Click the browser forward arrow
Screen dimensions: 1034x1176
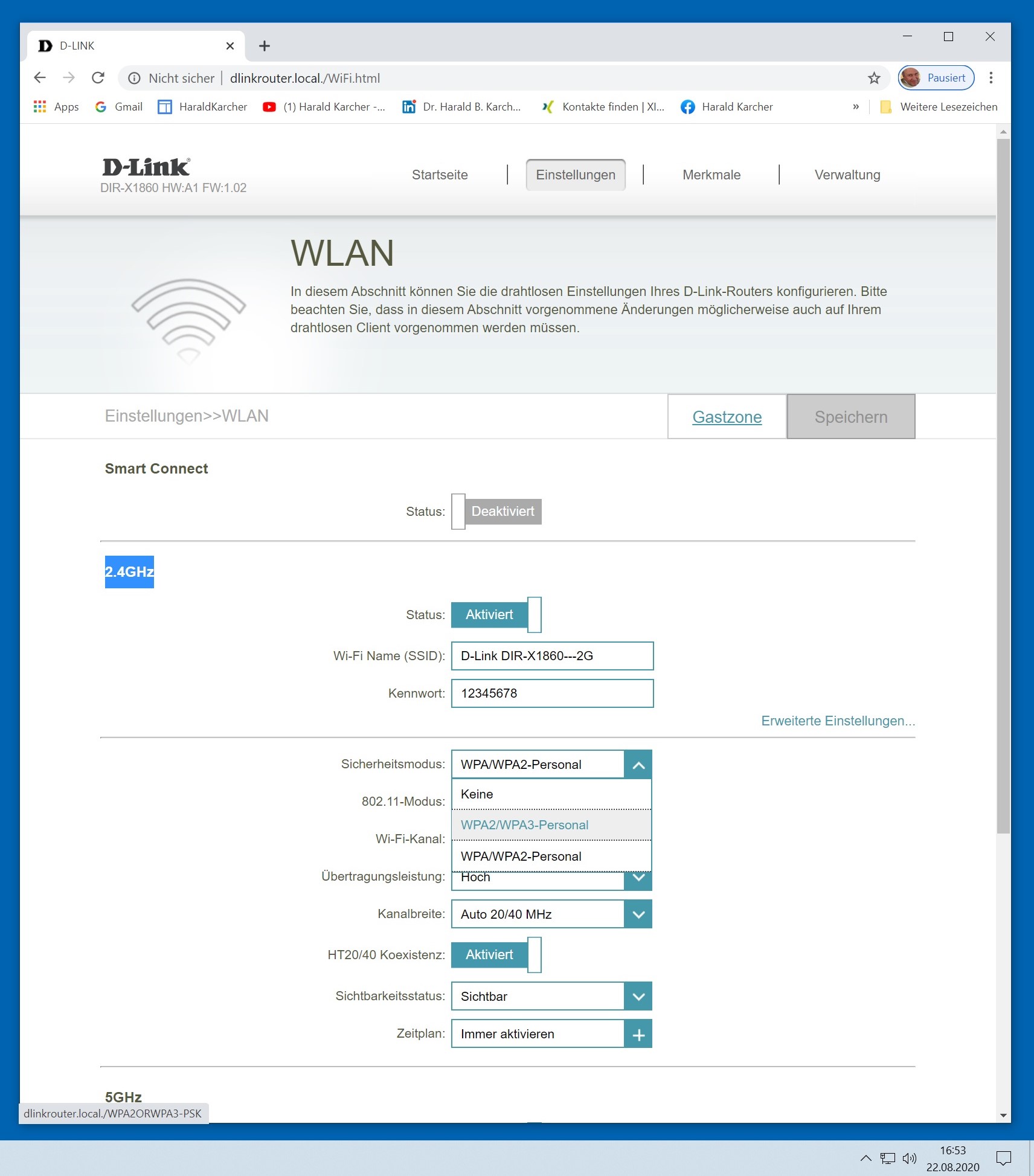tap(69, 78)
